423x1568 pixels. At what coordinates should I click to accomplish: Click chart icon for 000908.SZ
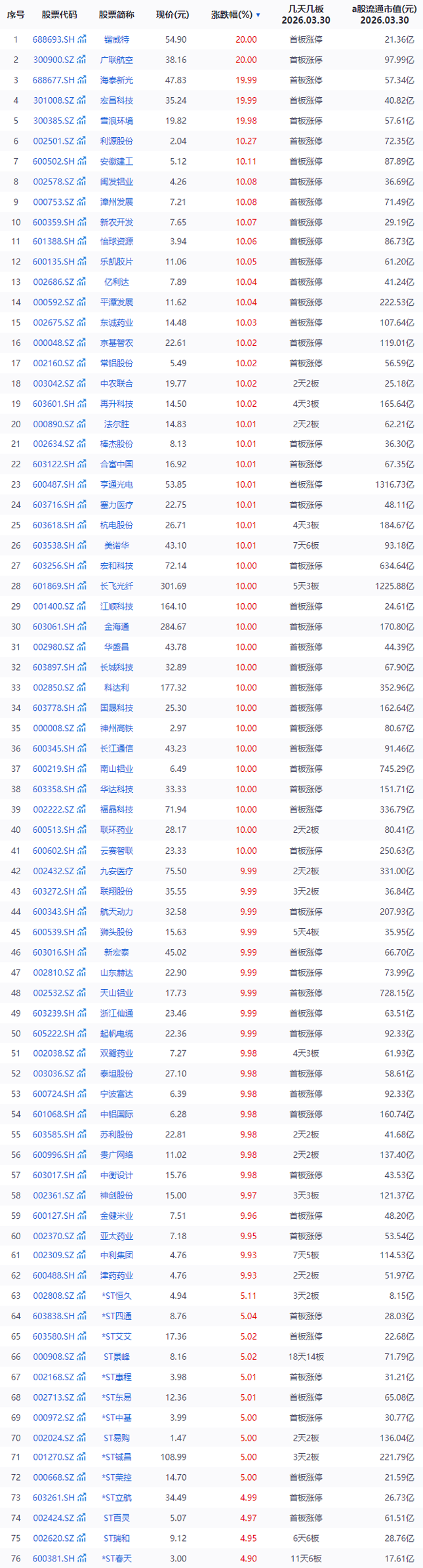point(82,1357)
